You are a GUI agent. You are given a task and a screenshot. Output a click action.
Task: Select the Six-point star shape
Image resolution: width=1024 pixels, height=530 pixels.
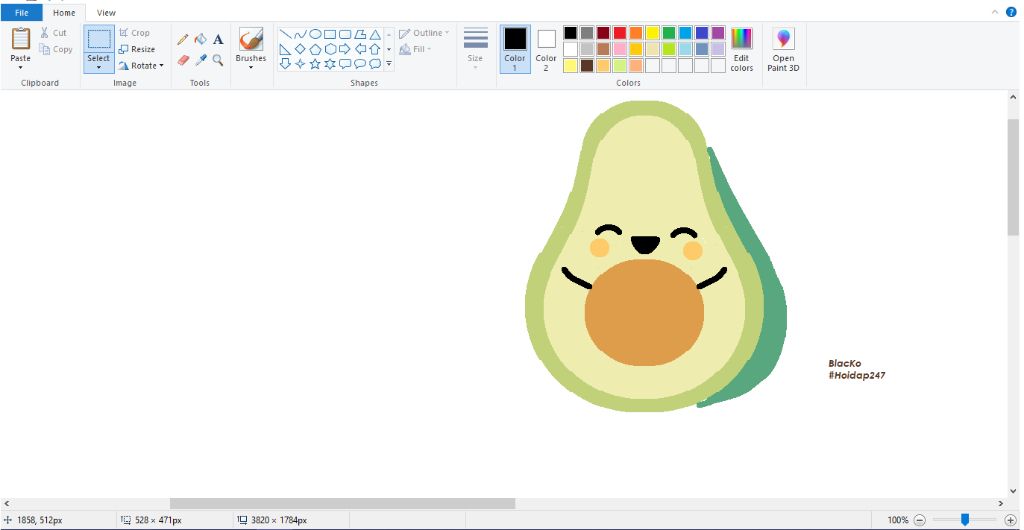(x=330, y=64)
